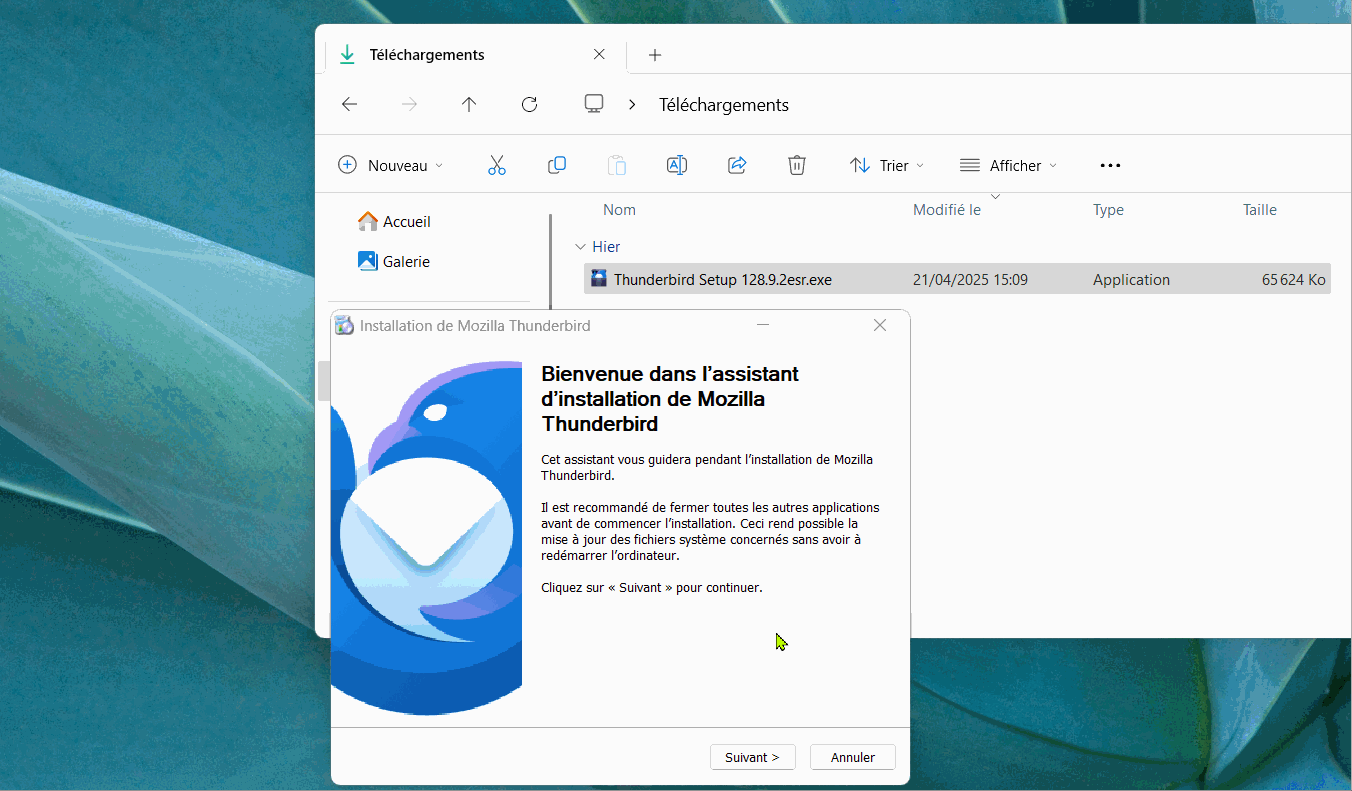Click the computer icon in address bar
The image size is (1352, 791).
(594, 104)
